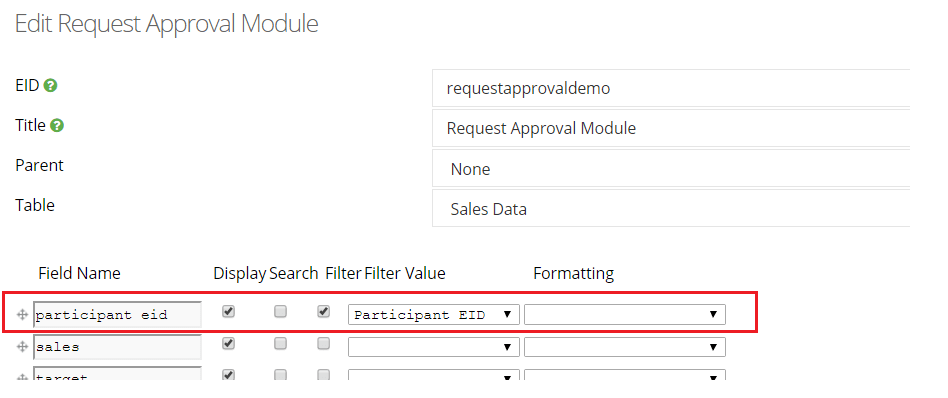Uncheck Filter for participant eid

(324, 312)
